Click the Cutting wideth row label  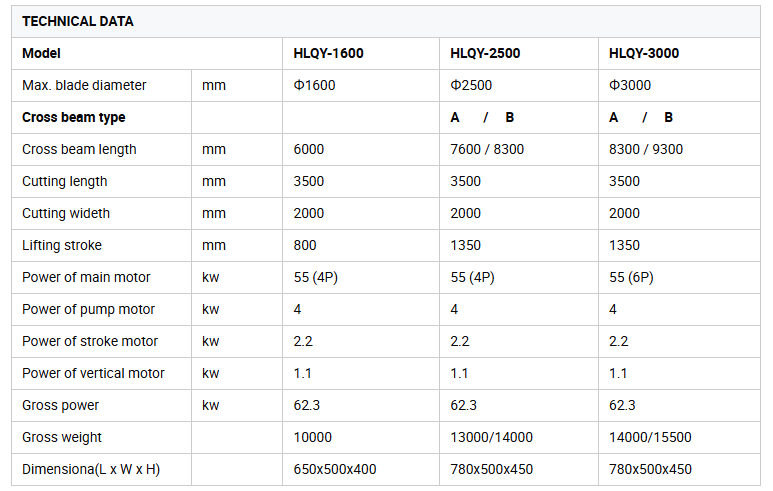click(66, 213)
